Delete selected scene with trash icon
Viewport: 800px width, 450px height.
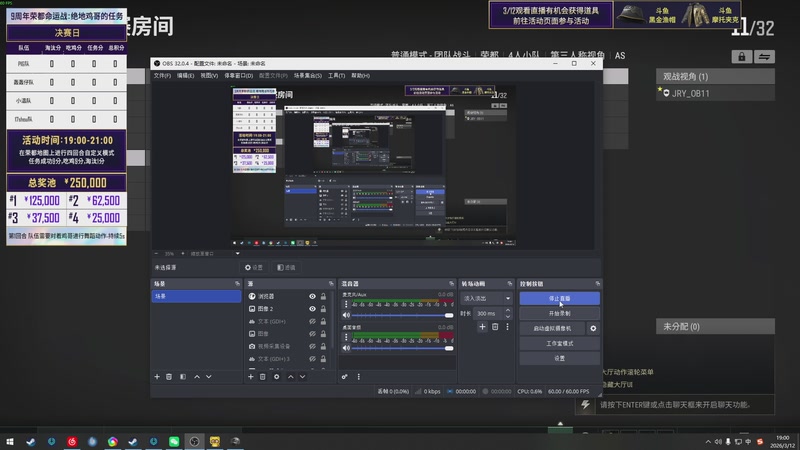pyautogui.click(x=169, y=377)
